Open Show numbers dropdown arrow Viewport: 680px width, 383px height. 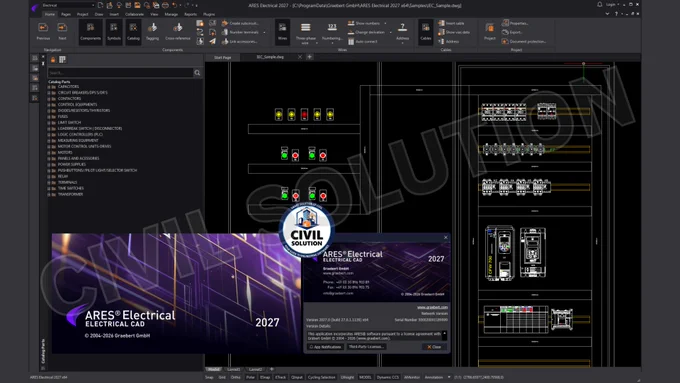point(385,23)
